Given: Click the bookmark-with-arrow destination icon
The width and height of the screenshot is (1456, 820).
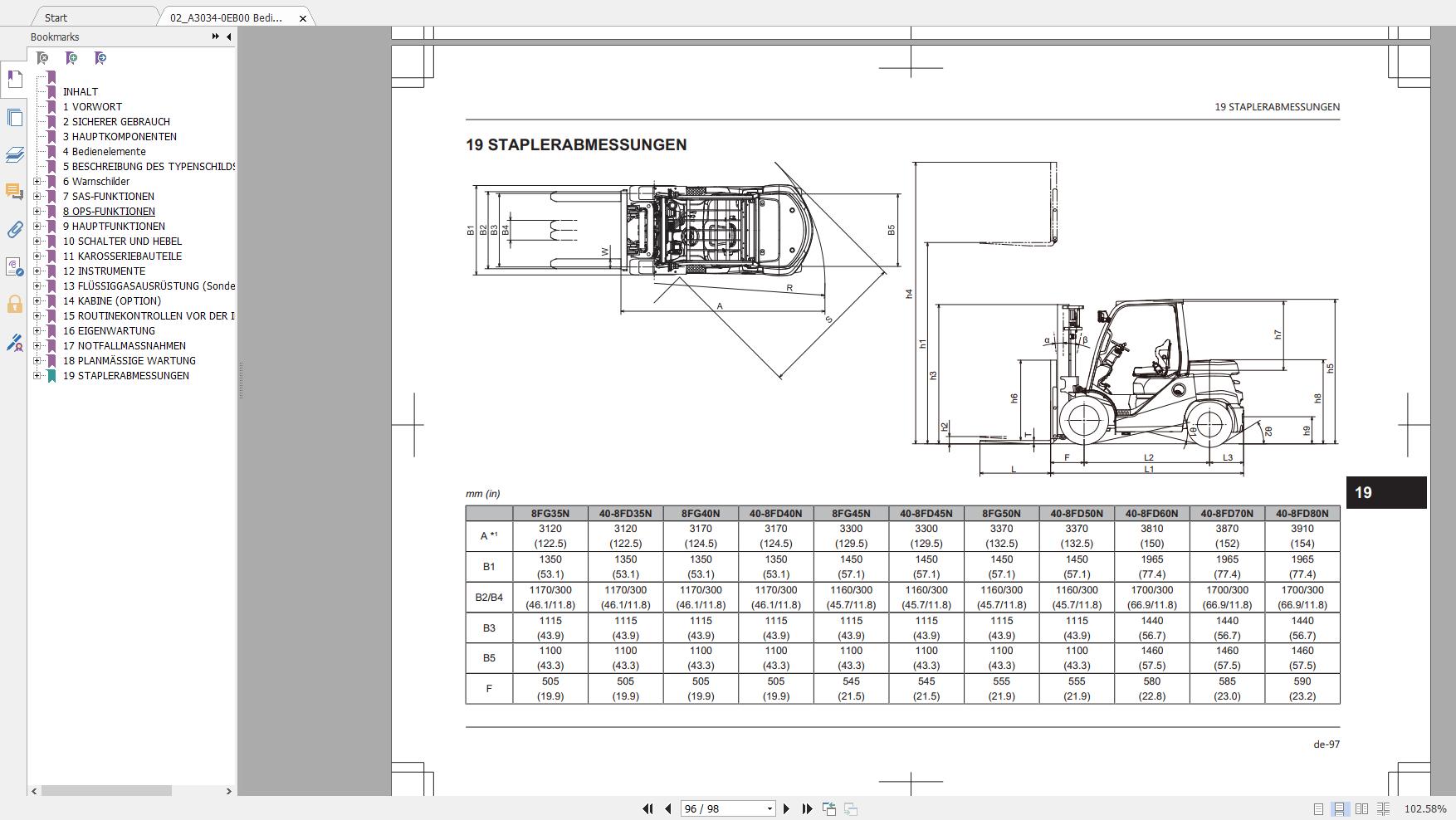Looking at the screenshot, I should point(100,58).
